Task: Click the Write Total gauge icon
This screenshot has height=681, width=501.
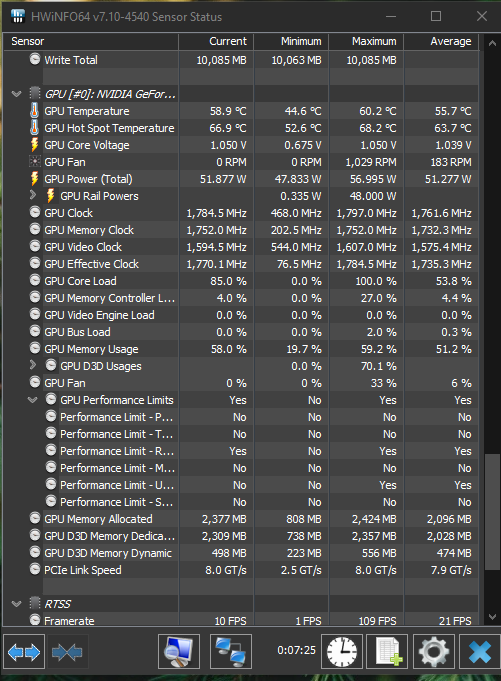Action: 35,59
